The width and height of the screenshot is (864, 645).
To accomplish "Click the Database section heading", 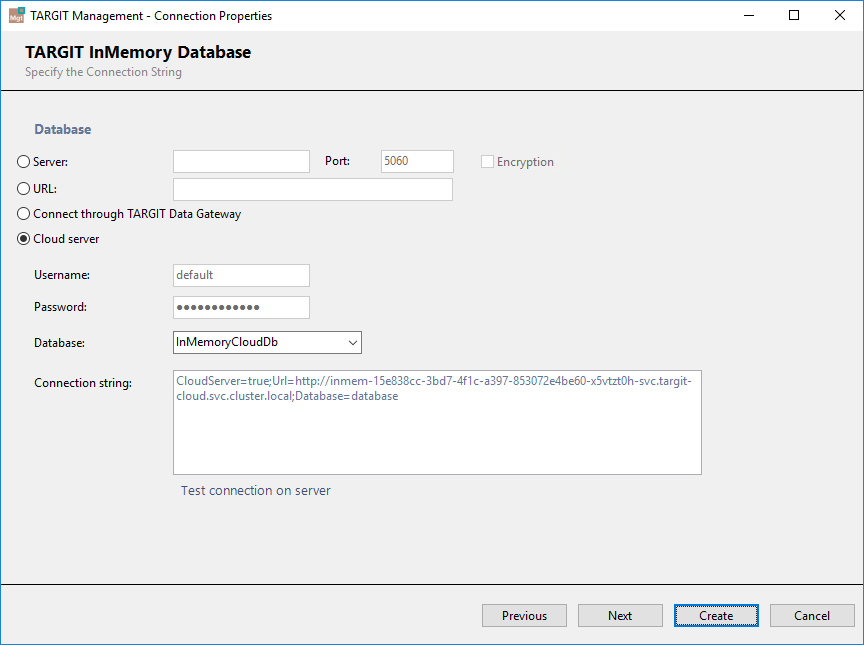I will [63, 129].
